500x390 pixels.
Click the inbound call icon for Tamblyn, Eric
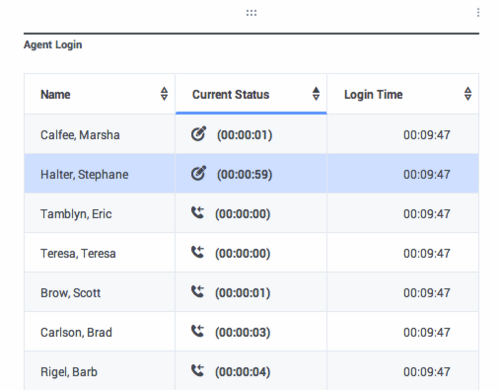(197, 212)
